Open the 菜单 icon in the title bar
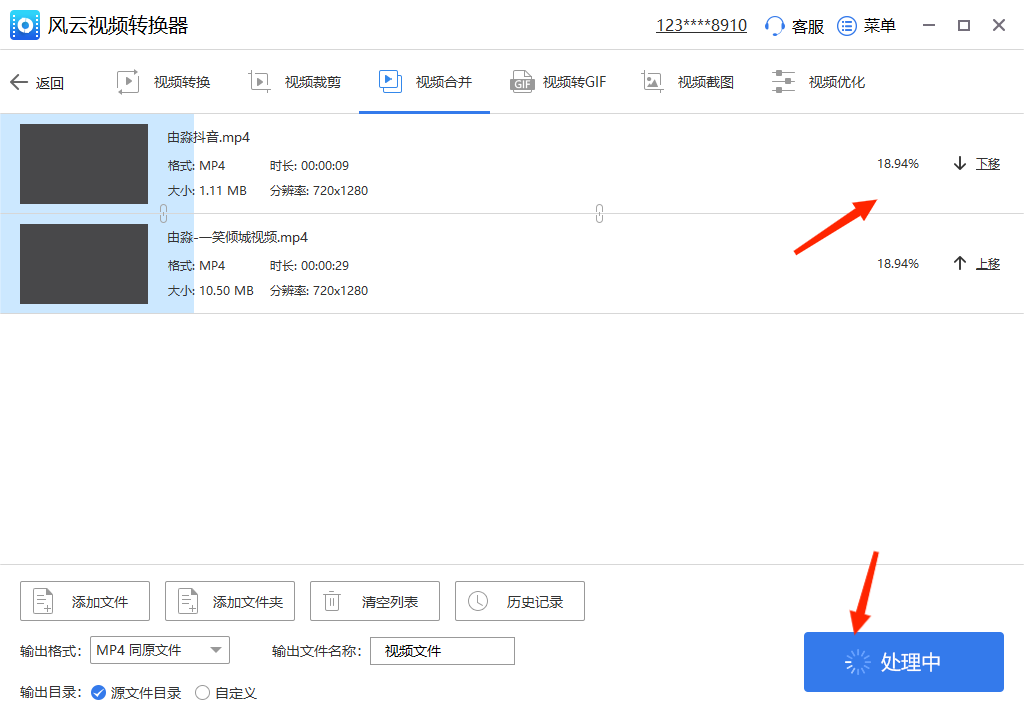The image size is (1024, 720). [x=845, y=25]
